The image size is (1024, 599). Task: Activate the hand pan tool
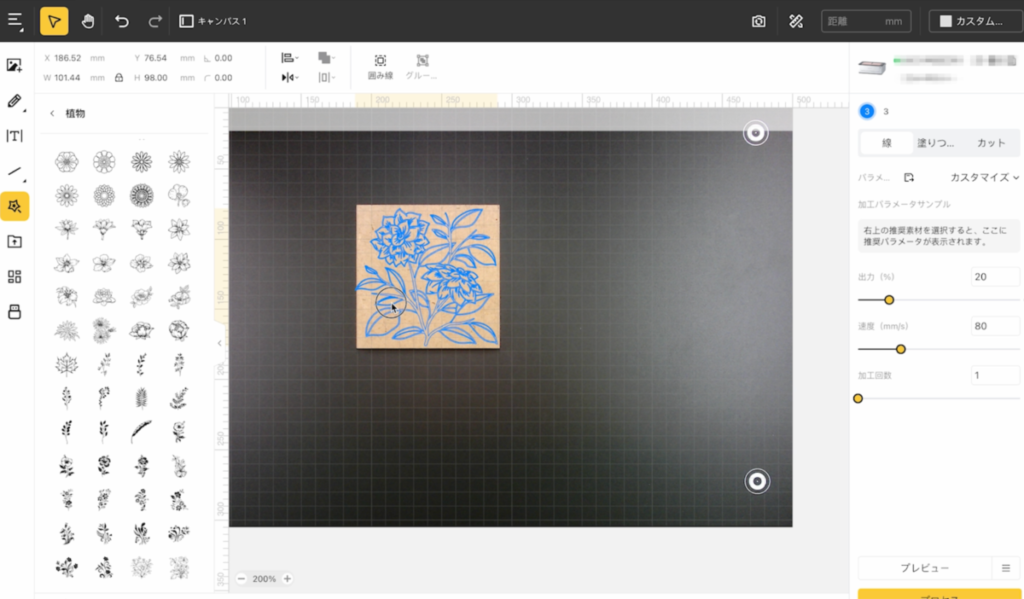88,21
